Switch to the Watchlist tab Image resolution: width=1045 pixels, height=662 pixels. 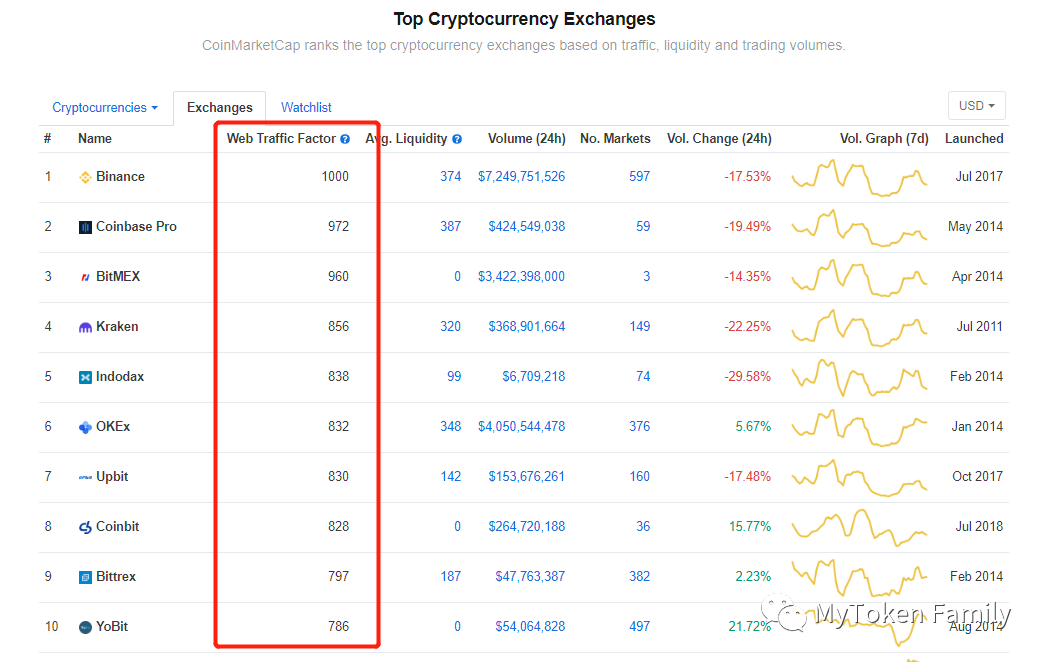[x=306, y=107]
